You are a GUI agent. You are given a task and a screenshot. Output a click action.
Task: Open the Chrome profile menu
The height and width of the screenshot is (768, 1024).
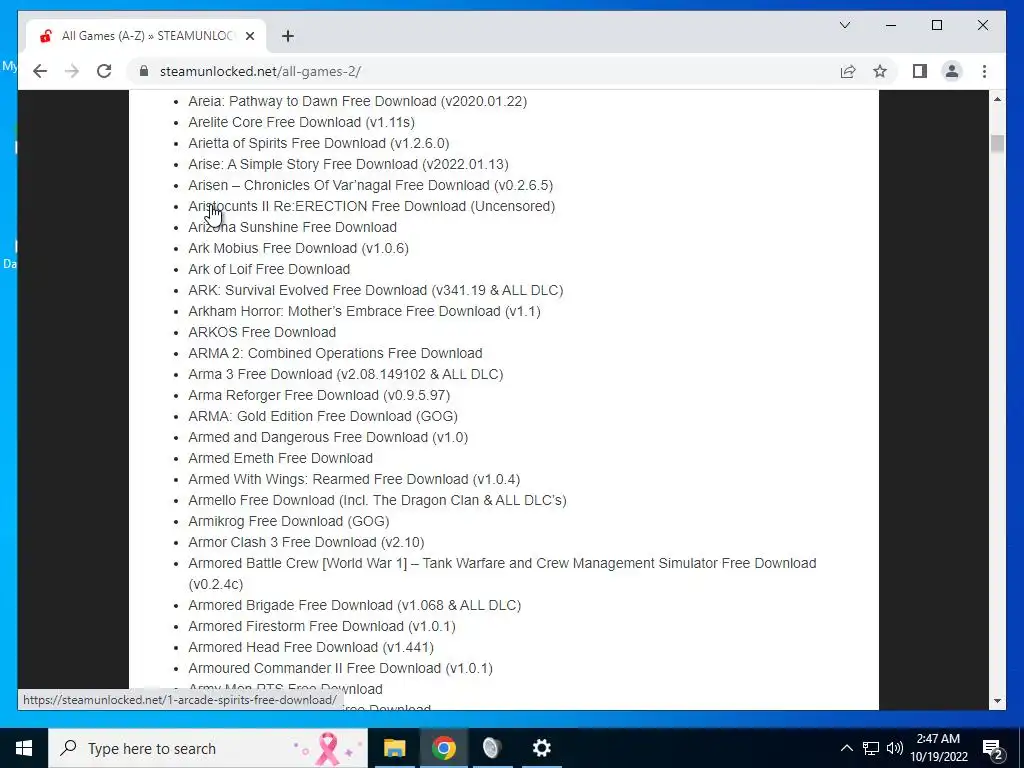coord(952,71)
